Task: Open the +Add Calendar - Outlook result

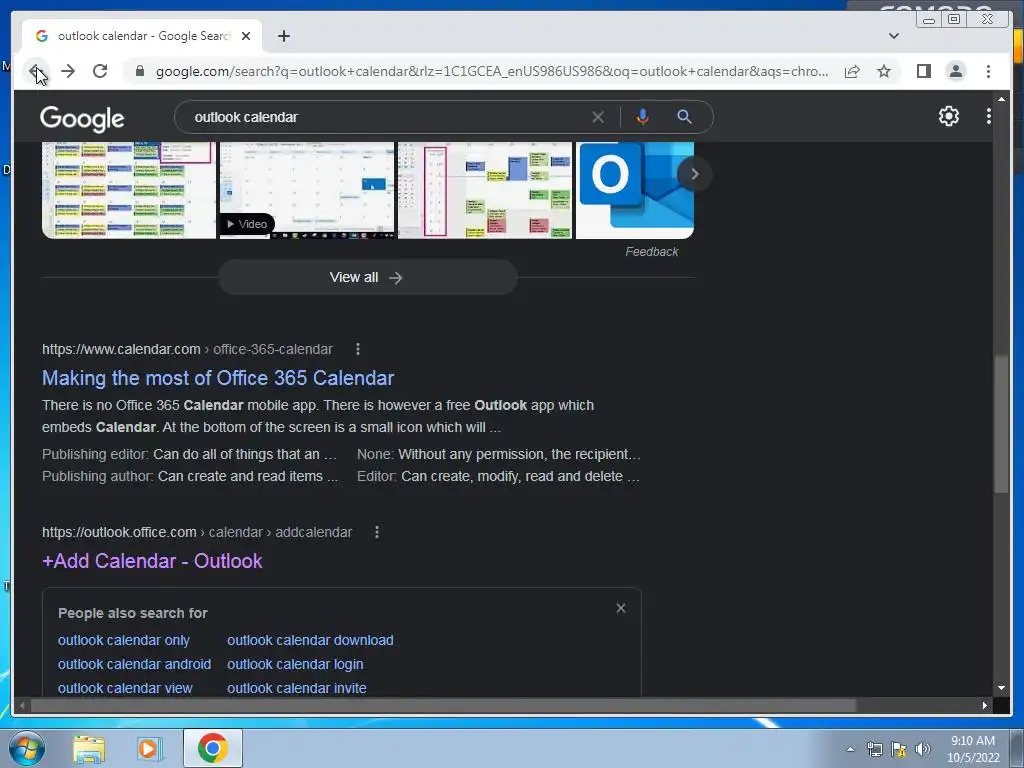Action: 152,561
